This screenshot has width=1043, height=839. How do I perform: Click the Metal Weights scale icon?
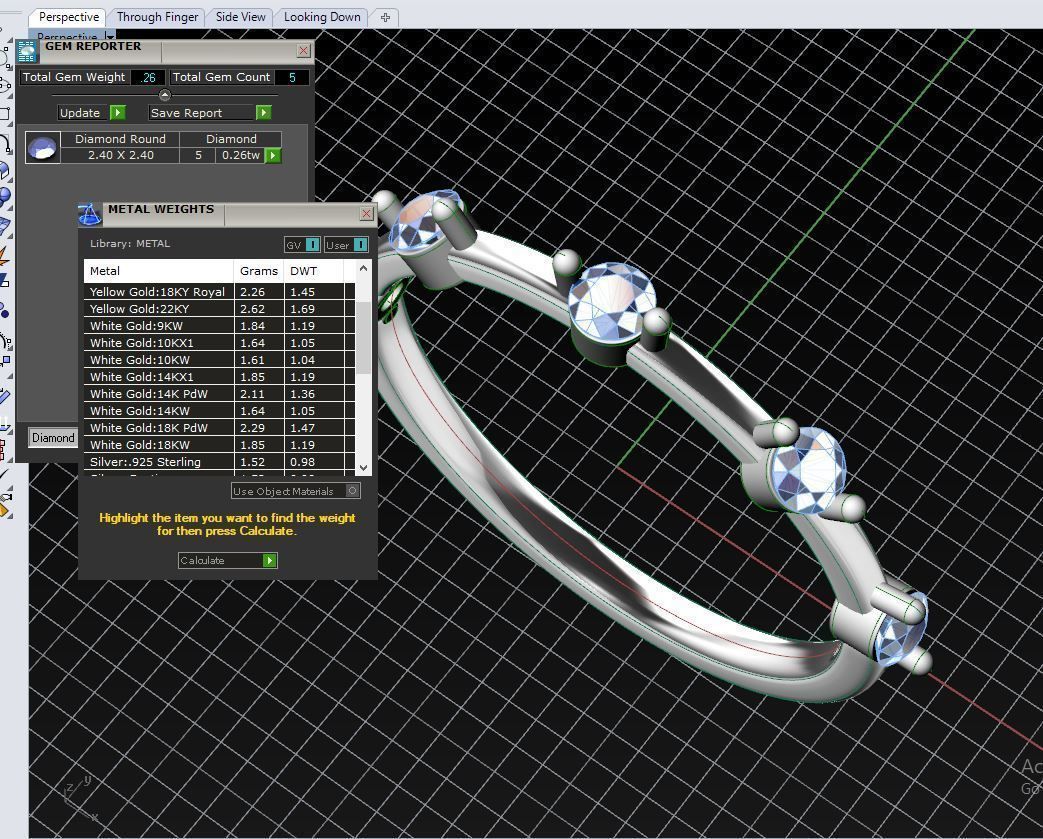89,214
